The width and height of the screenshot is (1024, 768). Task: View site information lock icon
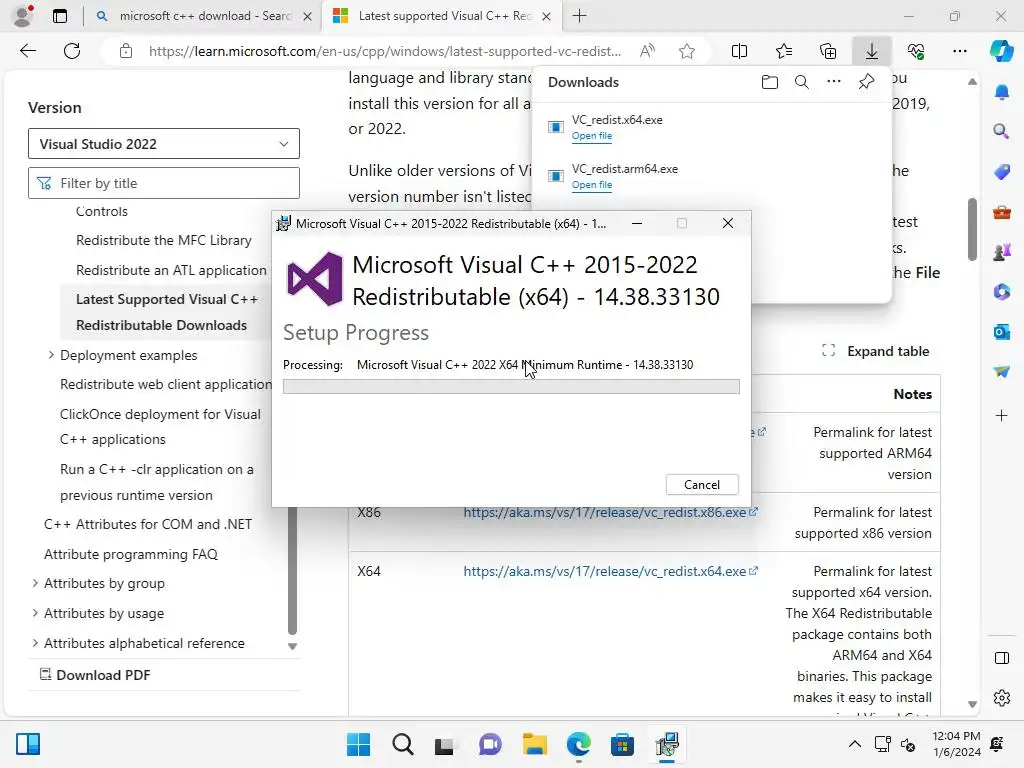(x=126, y=51)
